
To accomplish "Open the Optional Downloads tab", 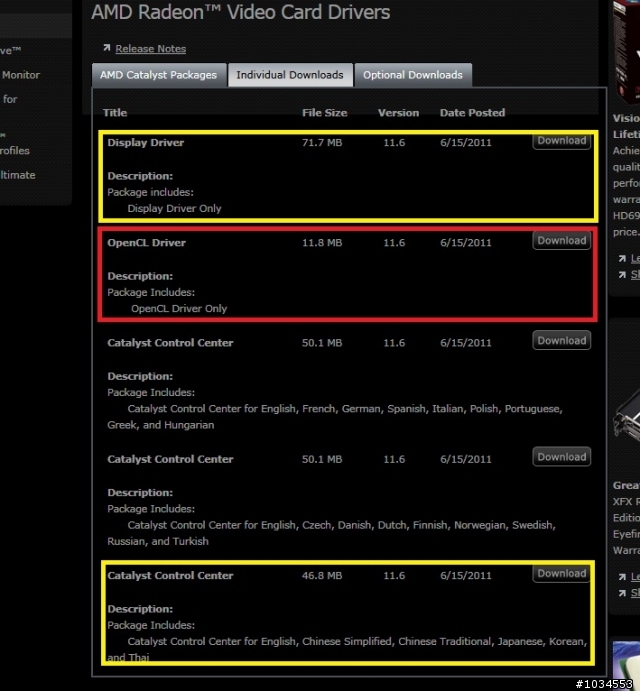I will pyautogui.click(x=413, y=75).
